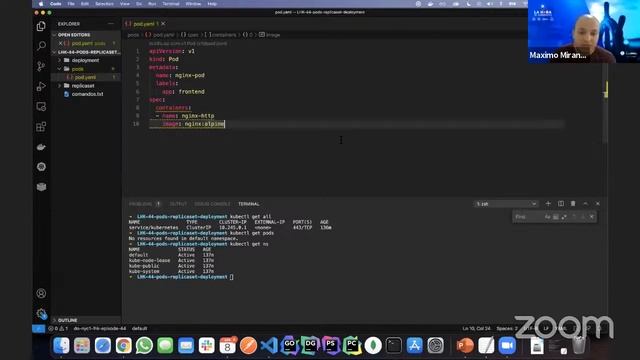Open Finder from the Dock

point(61,346)
